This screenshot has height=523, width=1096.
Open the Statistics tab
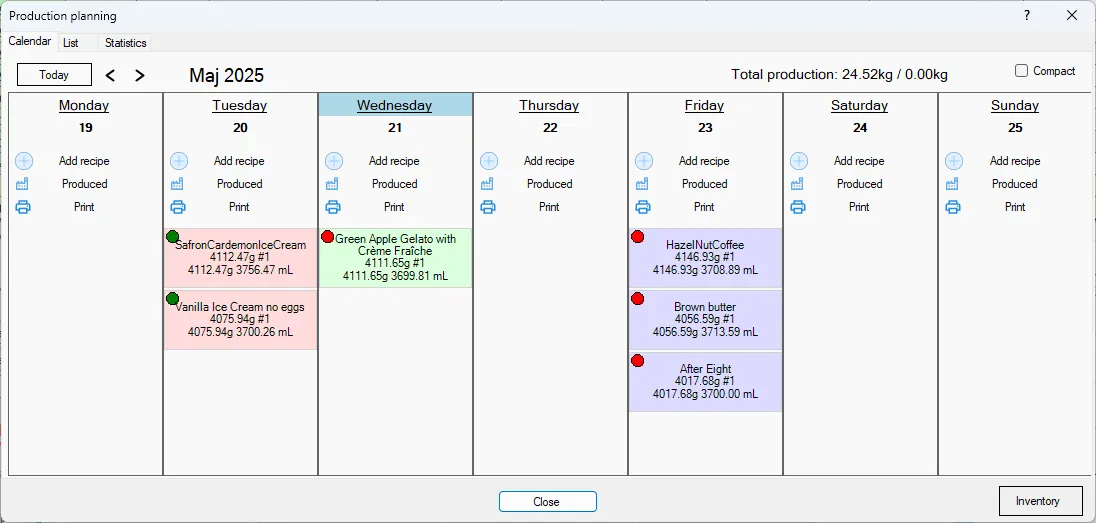click(126, 43)
